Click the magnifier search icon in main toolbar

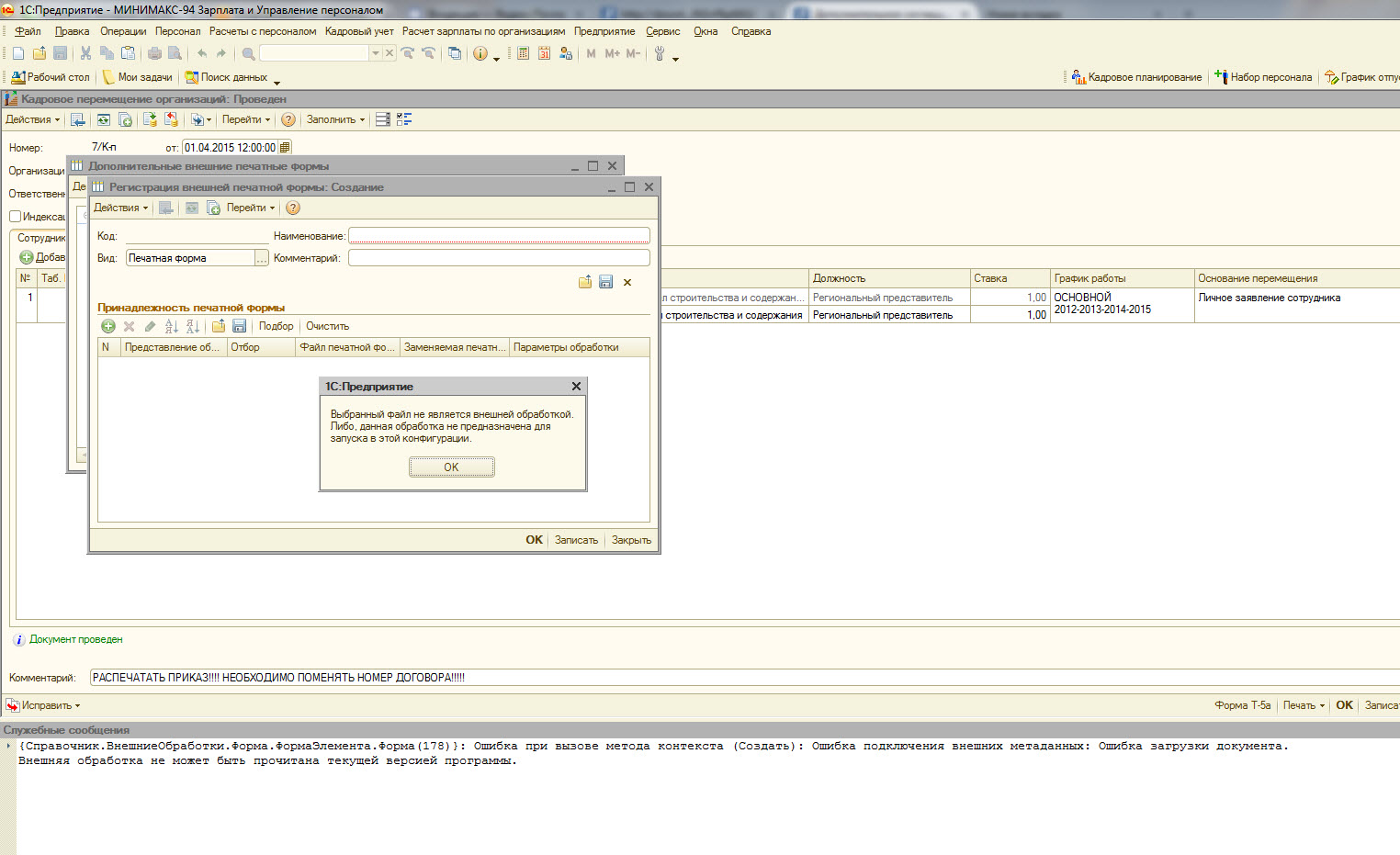248,53
